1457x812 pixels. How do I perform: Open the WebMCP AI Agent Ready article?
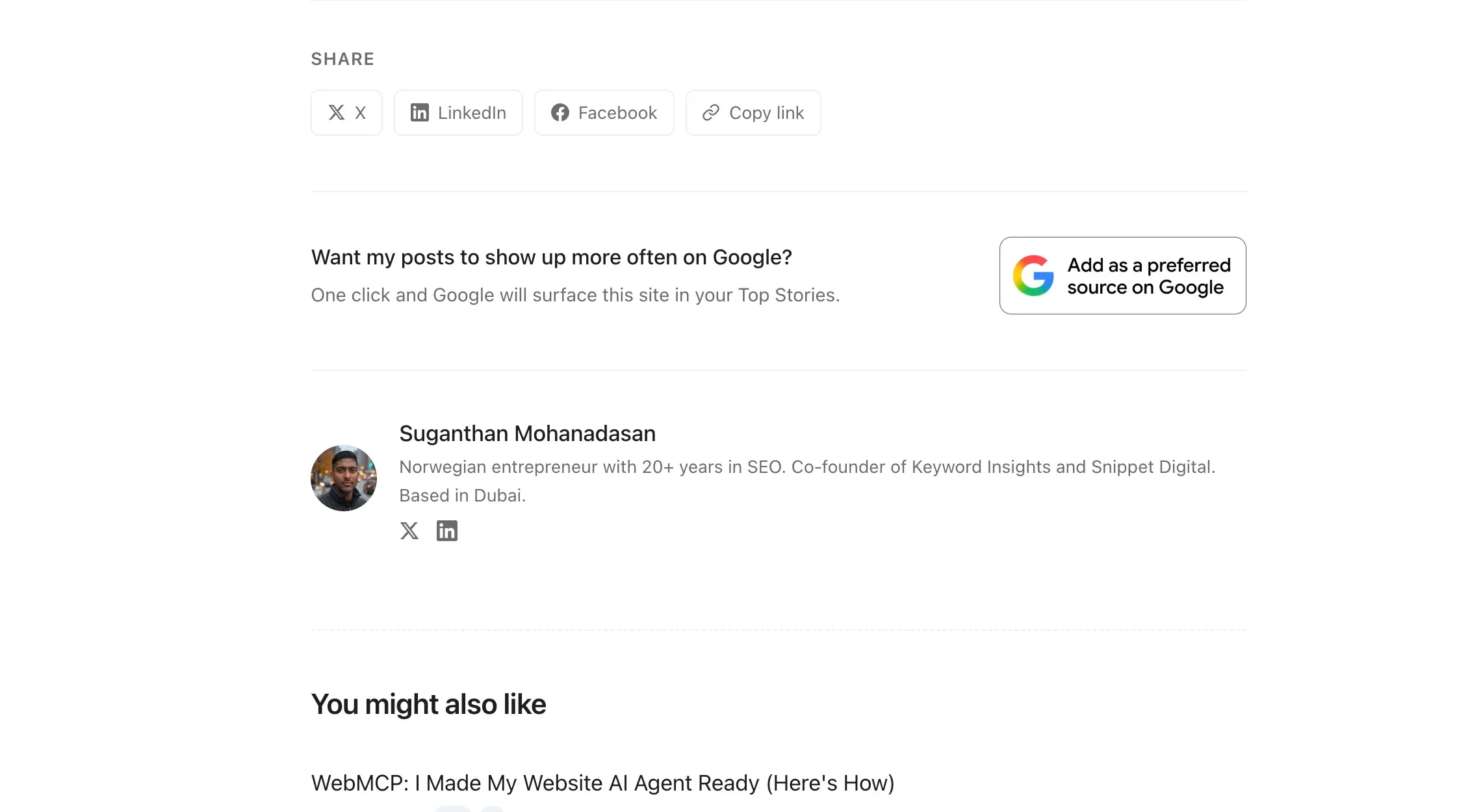(602, 783)
